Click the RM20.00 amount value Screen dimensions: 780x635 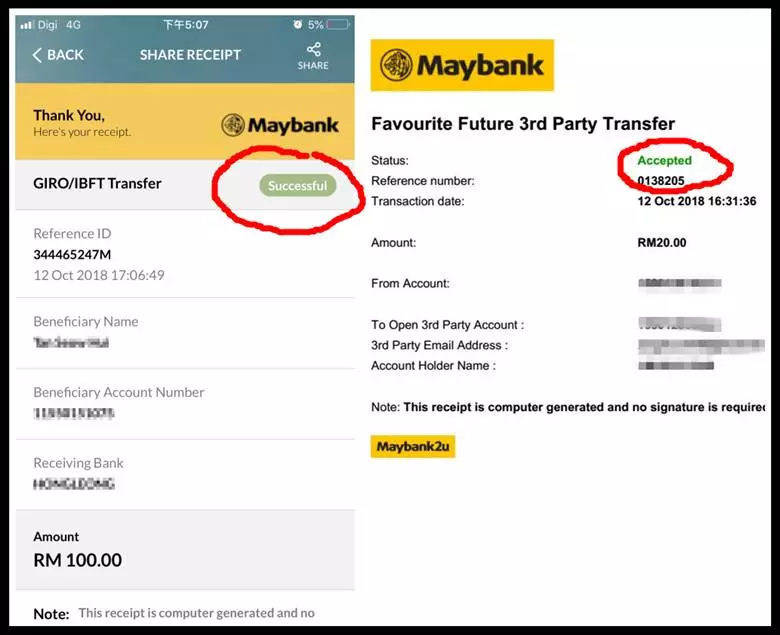pyautogui.click(x=662, y=243)
